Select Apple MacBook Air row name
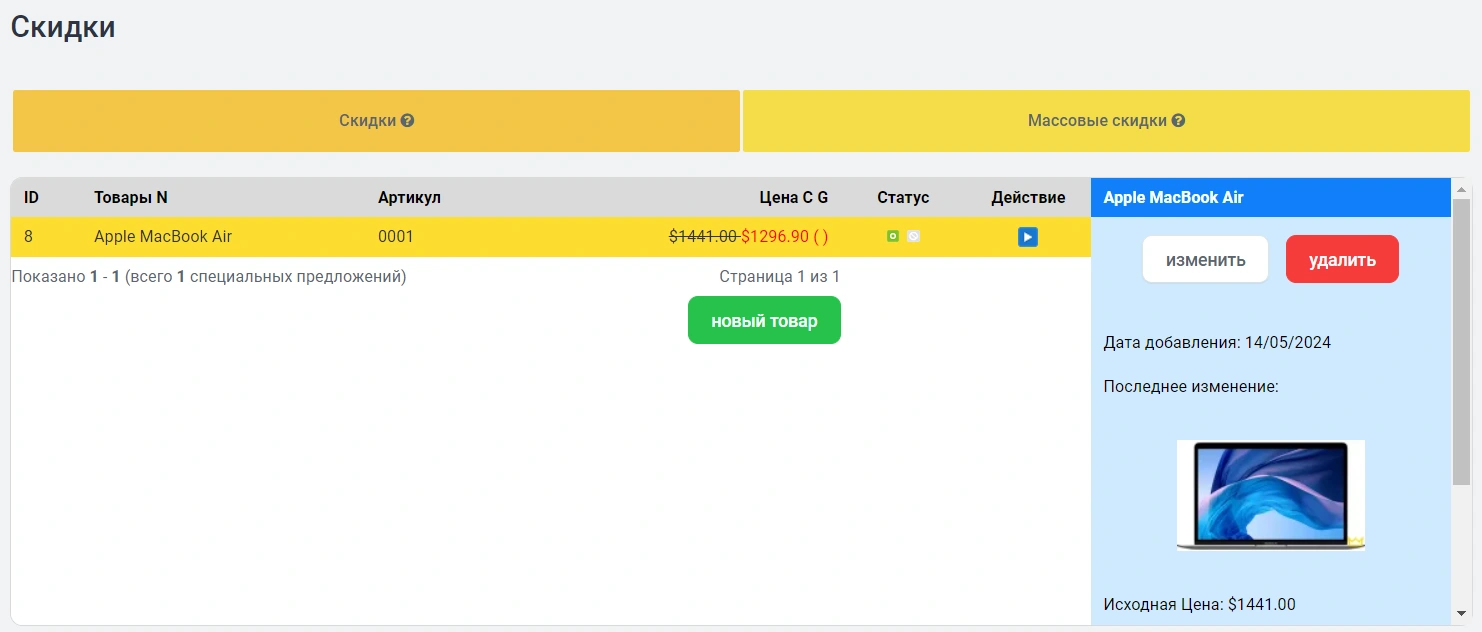Image resolution: width=1482 pixels, height=632 pixels. click(163, 237)
